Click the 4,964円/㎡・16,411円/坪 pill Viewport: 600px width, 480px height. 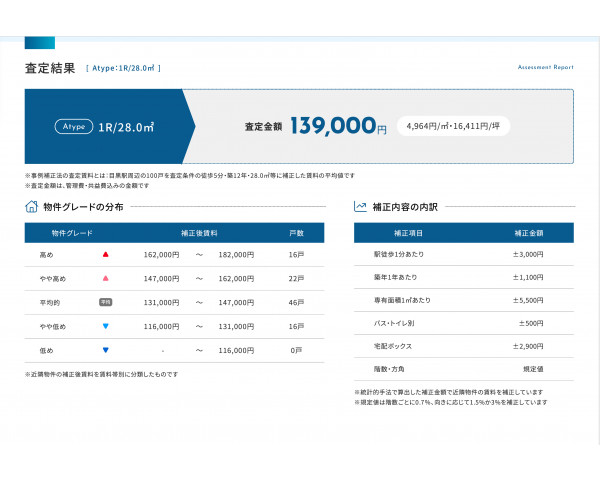tap(453, 126)
